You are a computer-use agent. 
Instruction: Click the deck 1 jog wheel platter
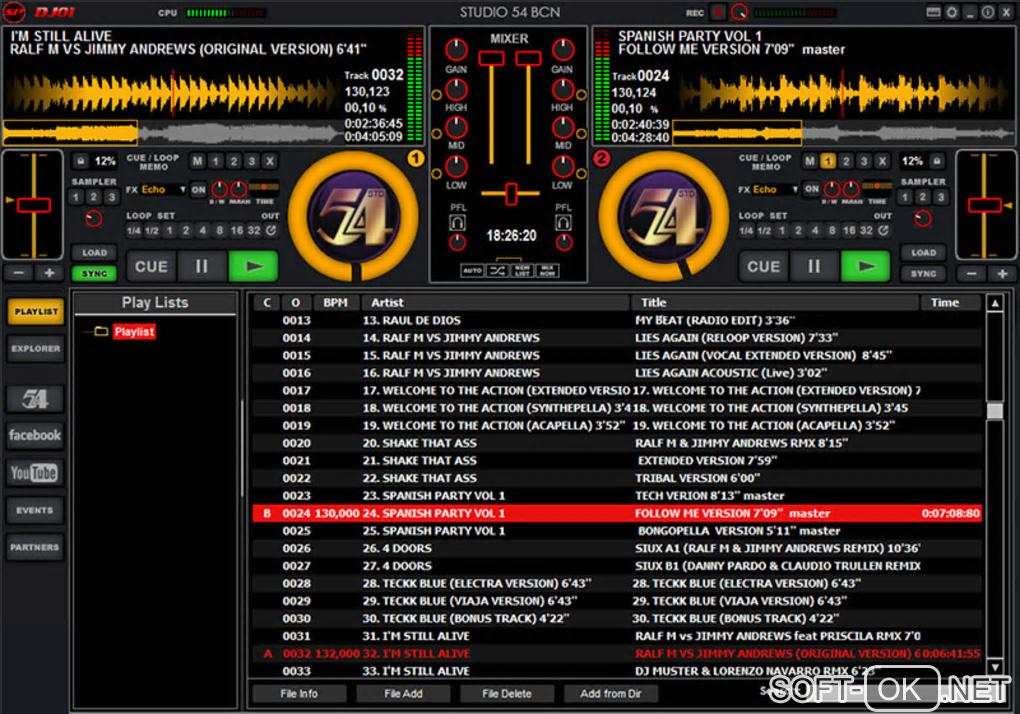point(353,216)
